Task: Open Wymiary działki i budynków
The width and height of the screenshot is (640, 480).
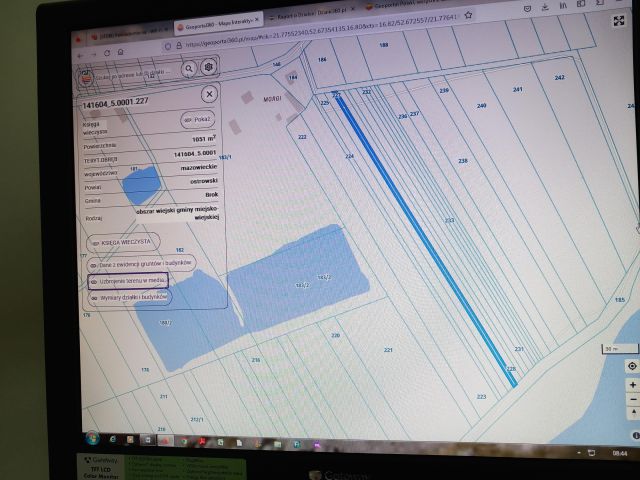Action: coord(130,298)
